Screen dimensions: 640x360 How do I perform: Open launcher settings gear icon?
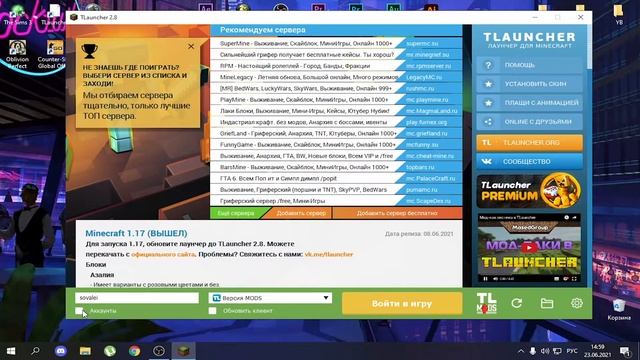[577, 303]
